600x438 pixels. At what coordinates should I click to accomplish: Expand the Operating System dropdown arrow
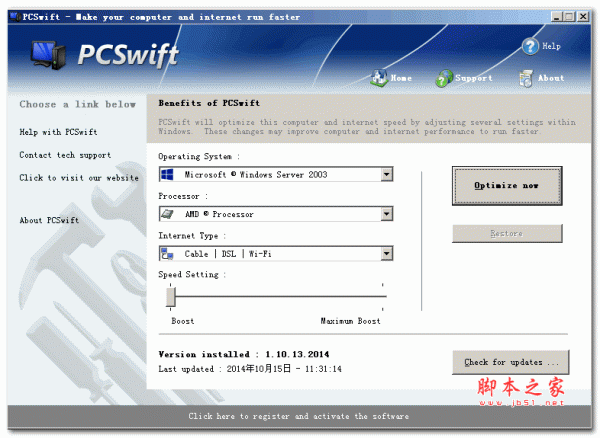point(387,174)
